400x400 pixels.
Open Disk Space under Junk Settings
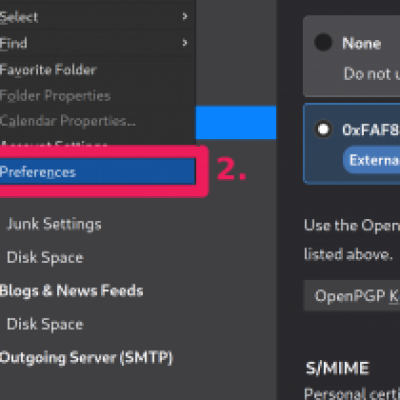click(45, 258)
